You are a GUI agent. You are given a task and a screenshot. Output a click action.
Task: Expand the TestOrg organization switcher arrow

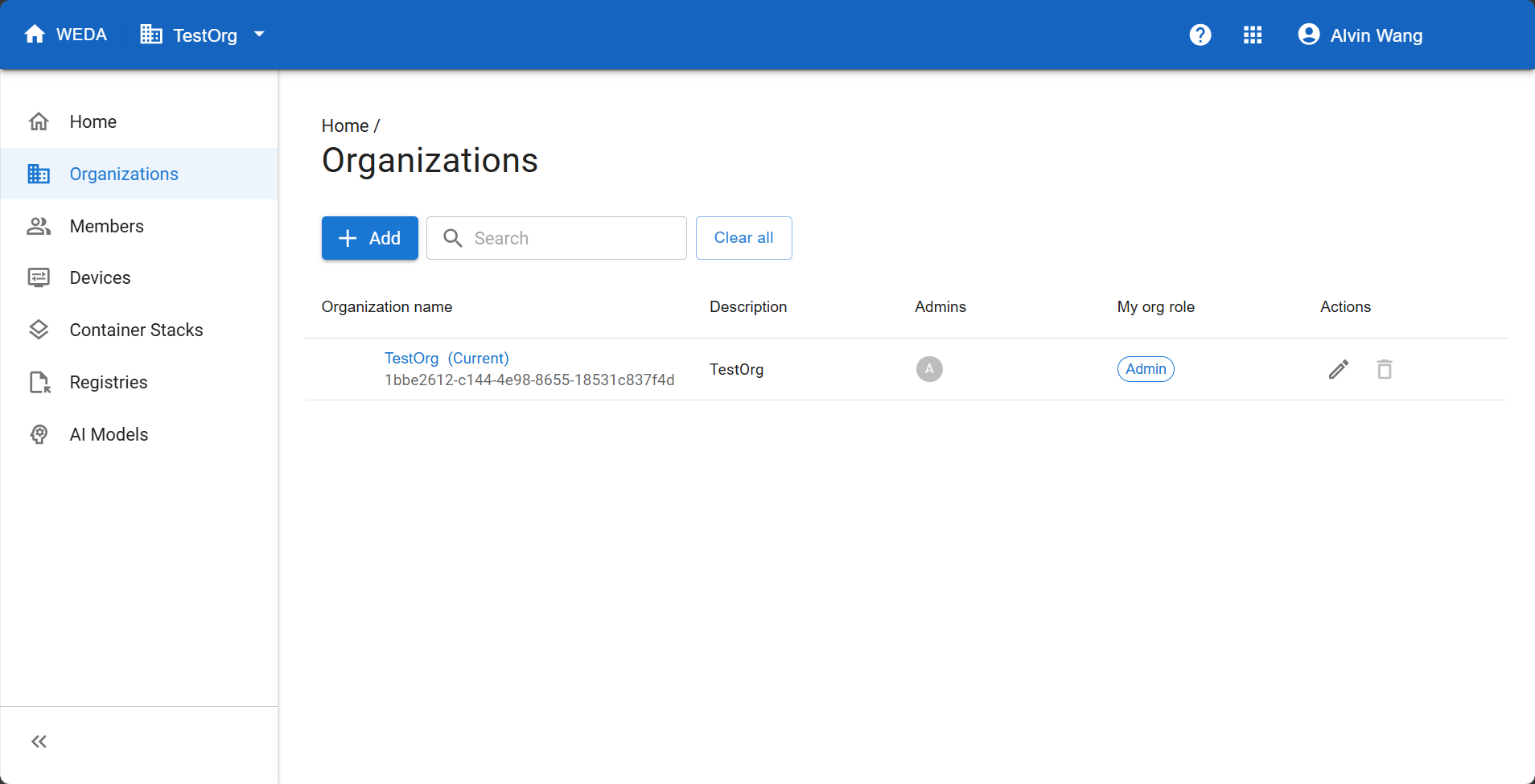click(x=259, y=35)
